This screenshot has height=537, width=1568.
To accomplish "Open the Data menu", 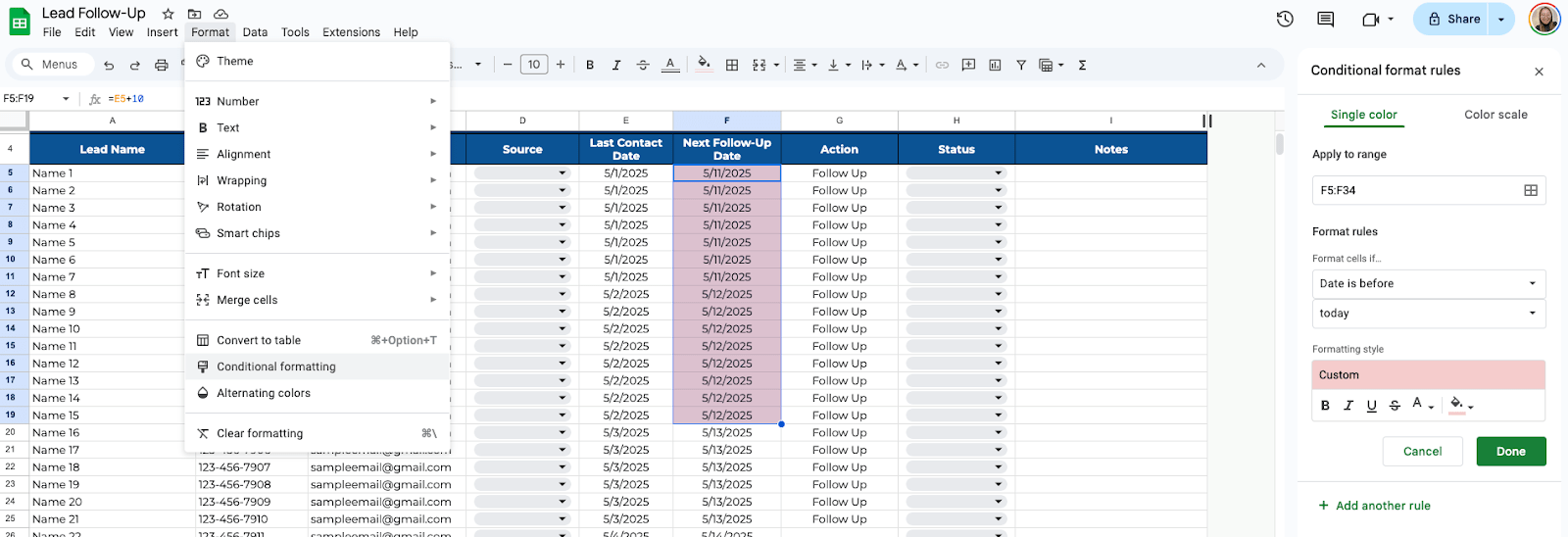I will coord(255,32).
